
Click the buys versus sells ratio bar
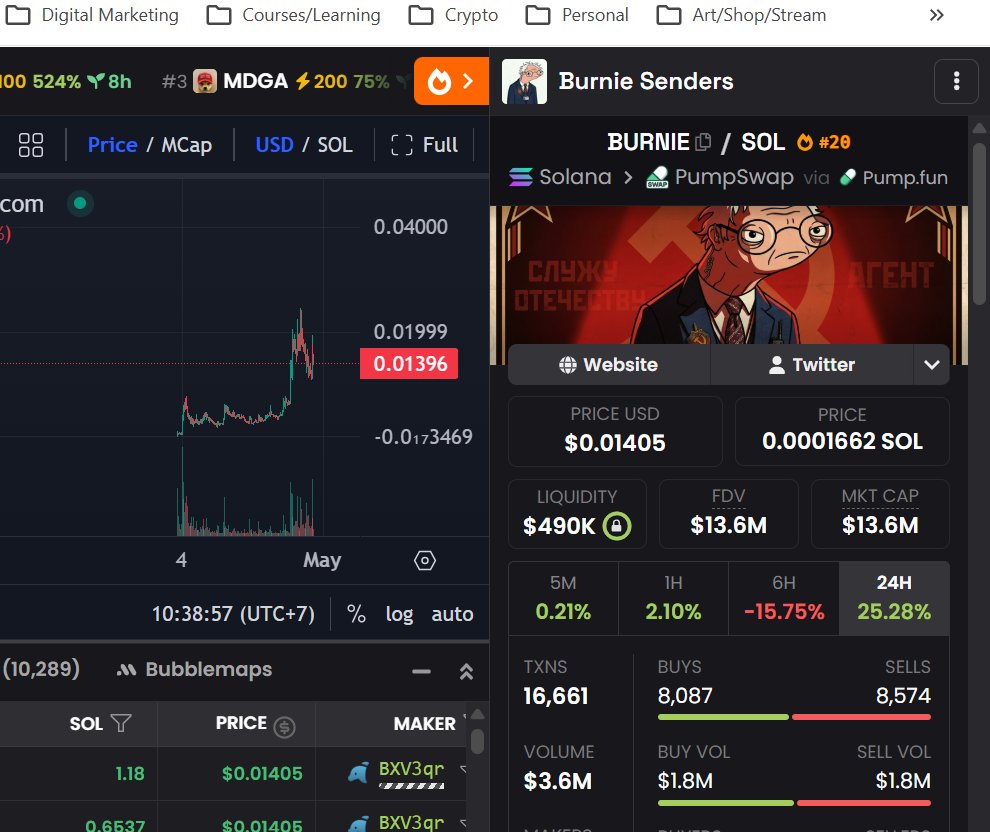(794, 717)
